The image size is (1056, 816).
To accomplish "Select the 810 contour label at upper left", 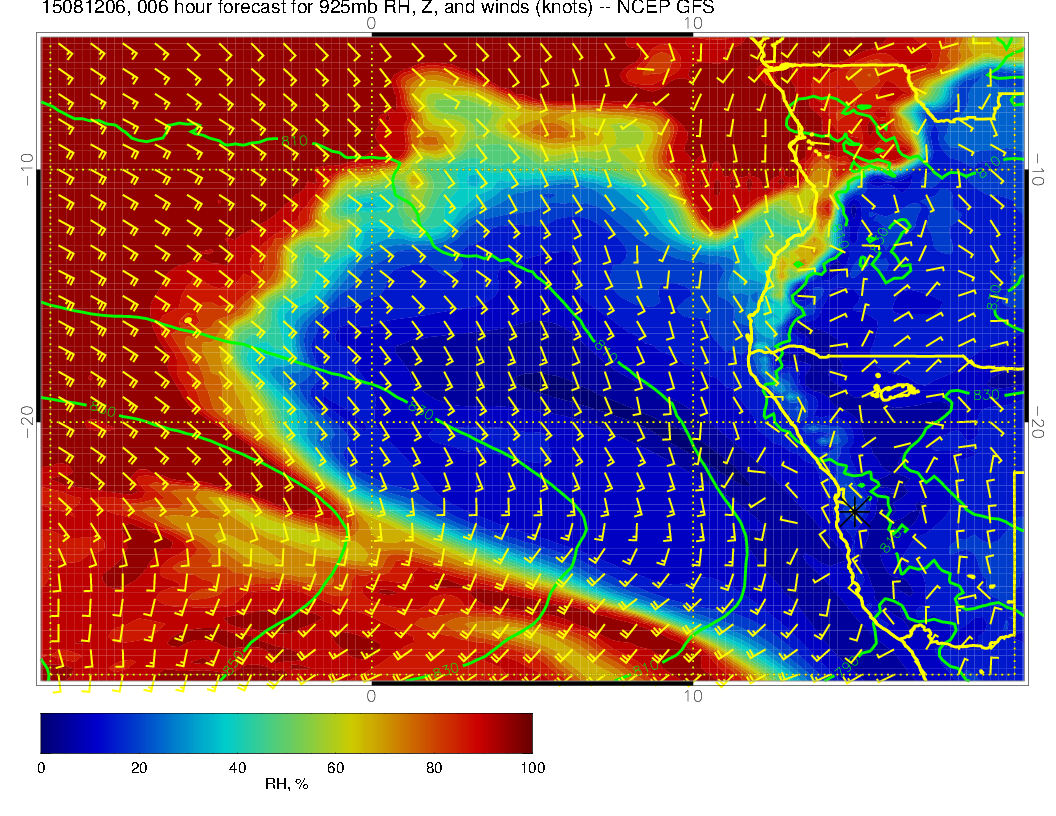I will point(294,141).
